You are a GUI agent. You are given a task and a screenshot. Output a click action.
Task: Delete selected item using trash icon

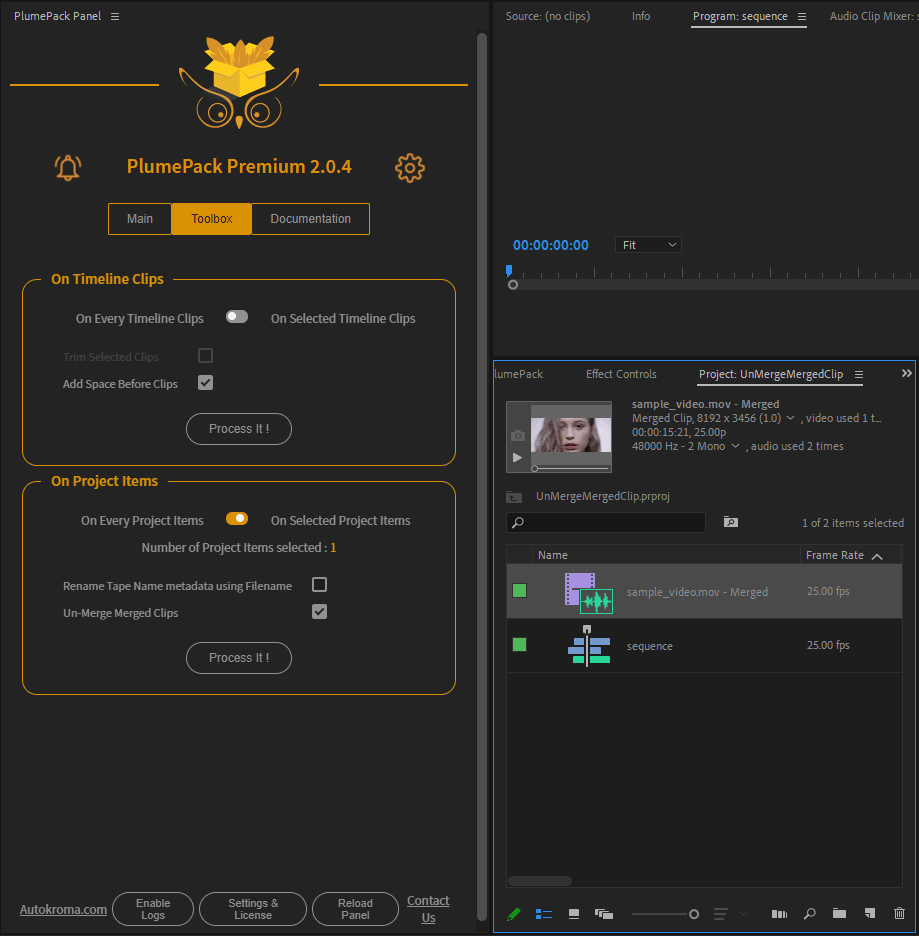click(x=899, y=913)
